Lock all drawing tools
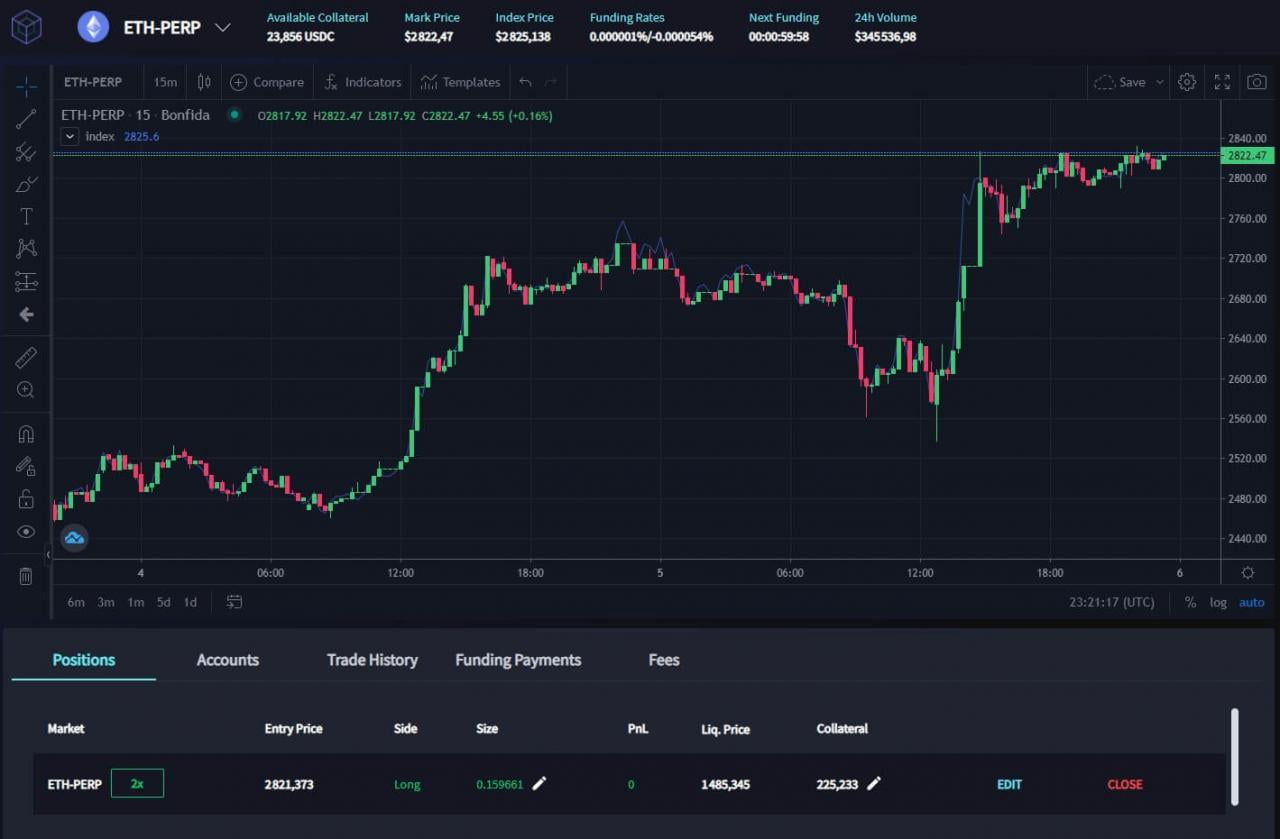This screenshot has width=1280, height=839. [25, 498]
